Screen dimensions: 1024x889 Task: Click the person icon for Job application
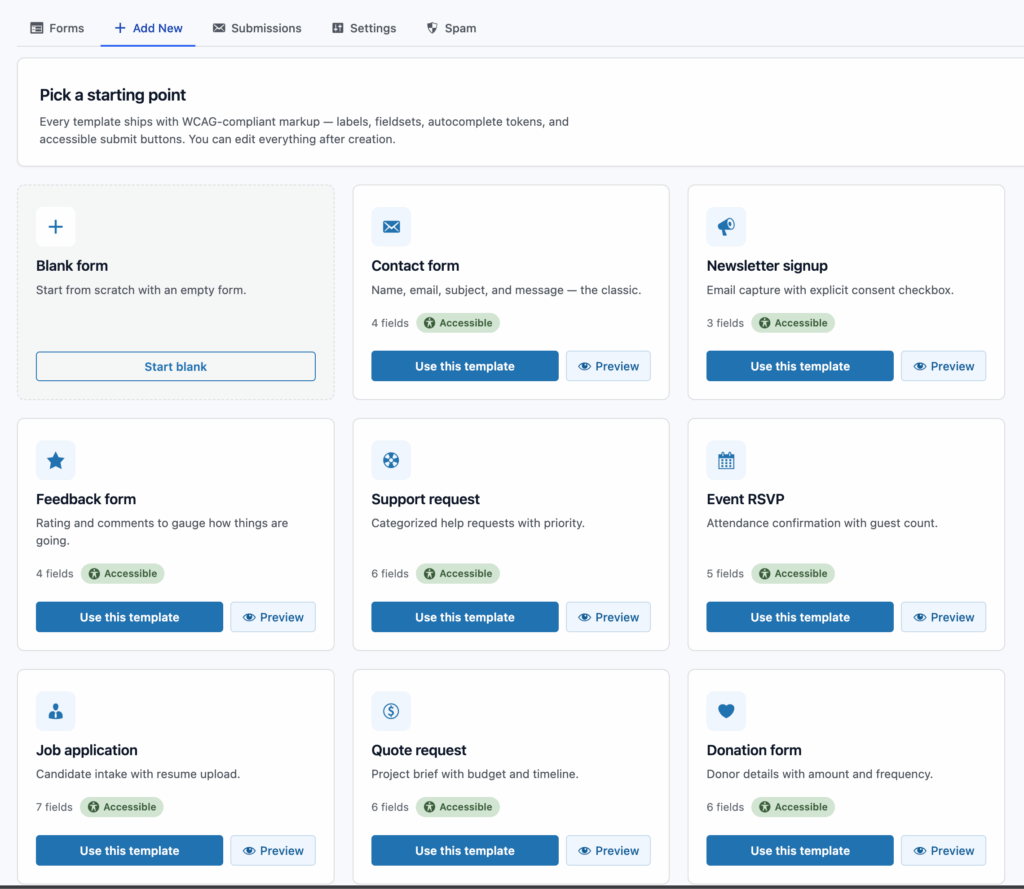tap(56, 711)
